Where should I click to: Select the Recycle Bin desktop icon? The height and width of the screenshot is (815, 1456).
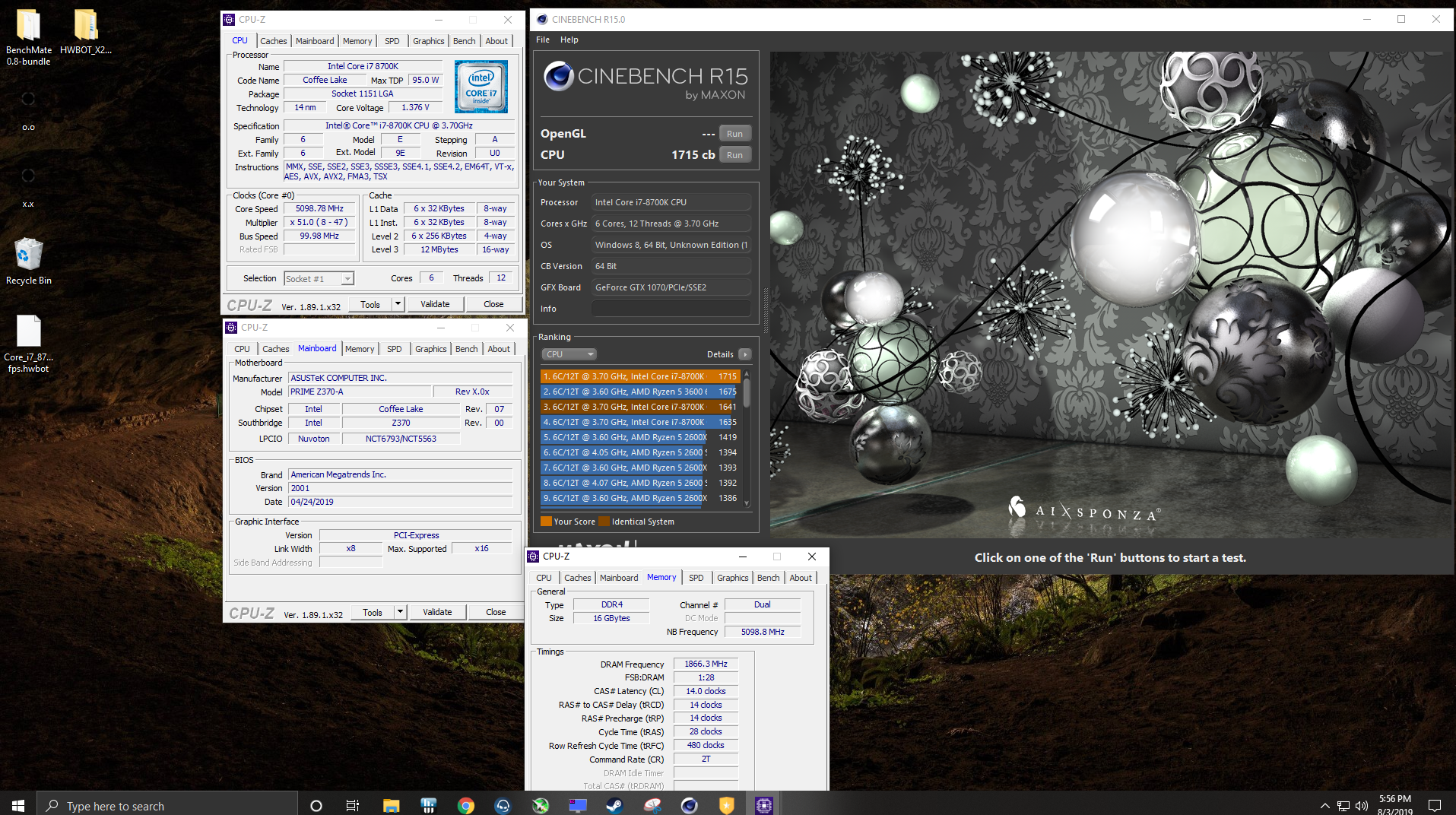(x=28, y=254)
